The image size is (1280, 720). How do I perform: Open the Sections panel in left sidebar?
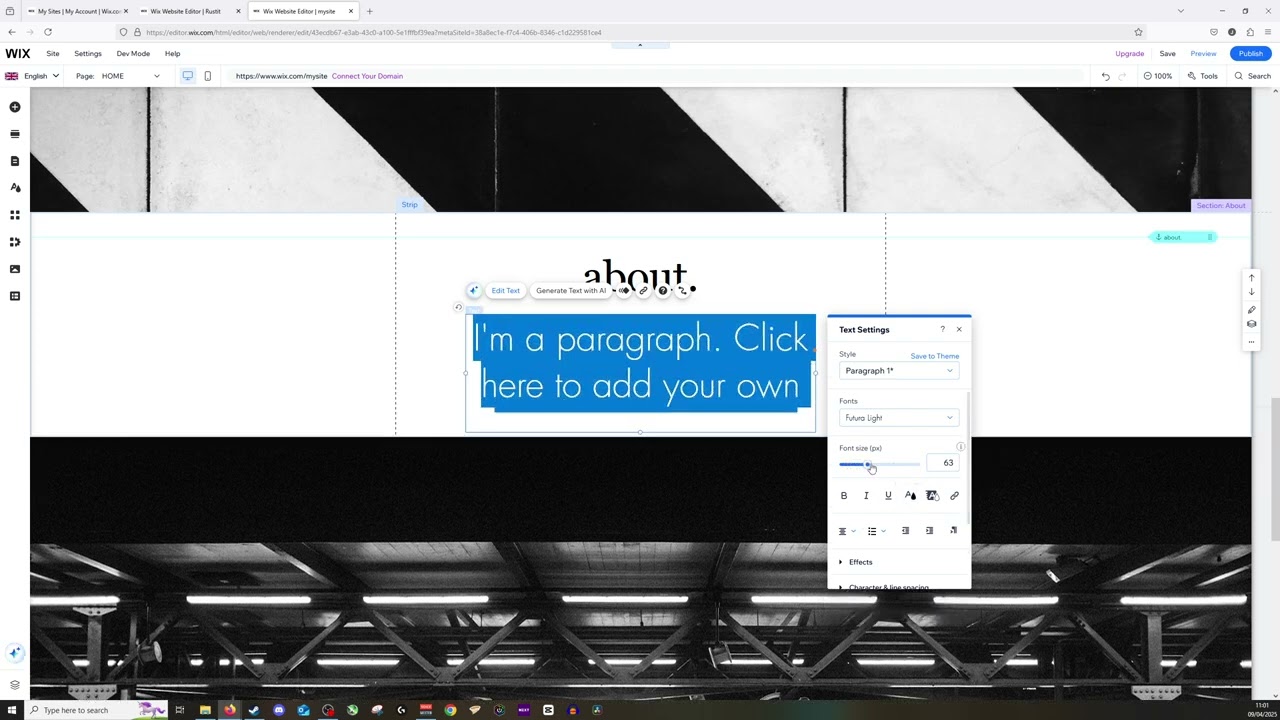point(15,134)
